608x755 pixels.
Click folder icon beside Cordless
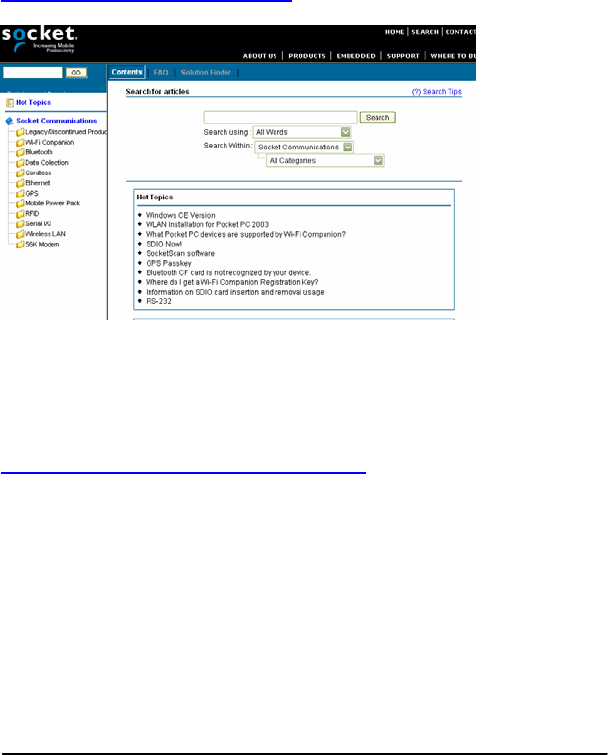click(20, 173)
